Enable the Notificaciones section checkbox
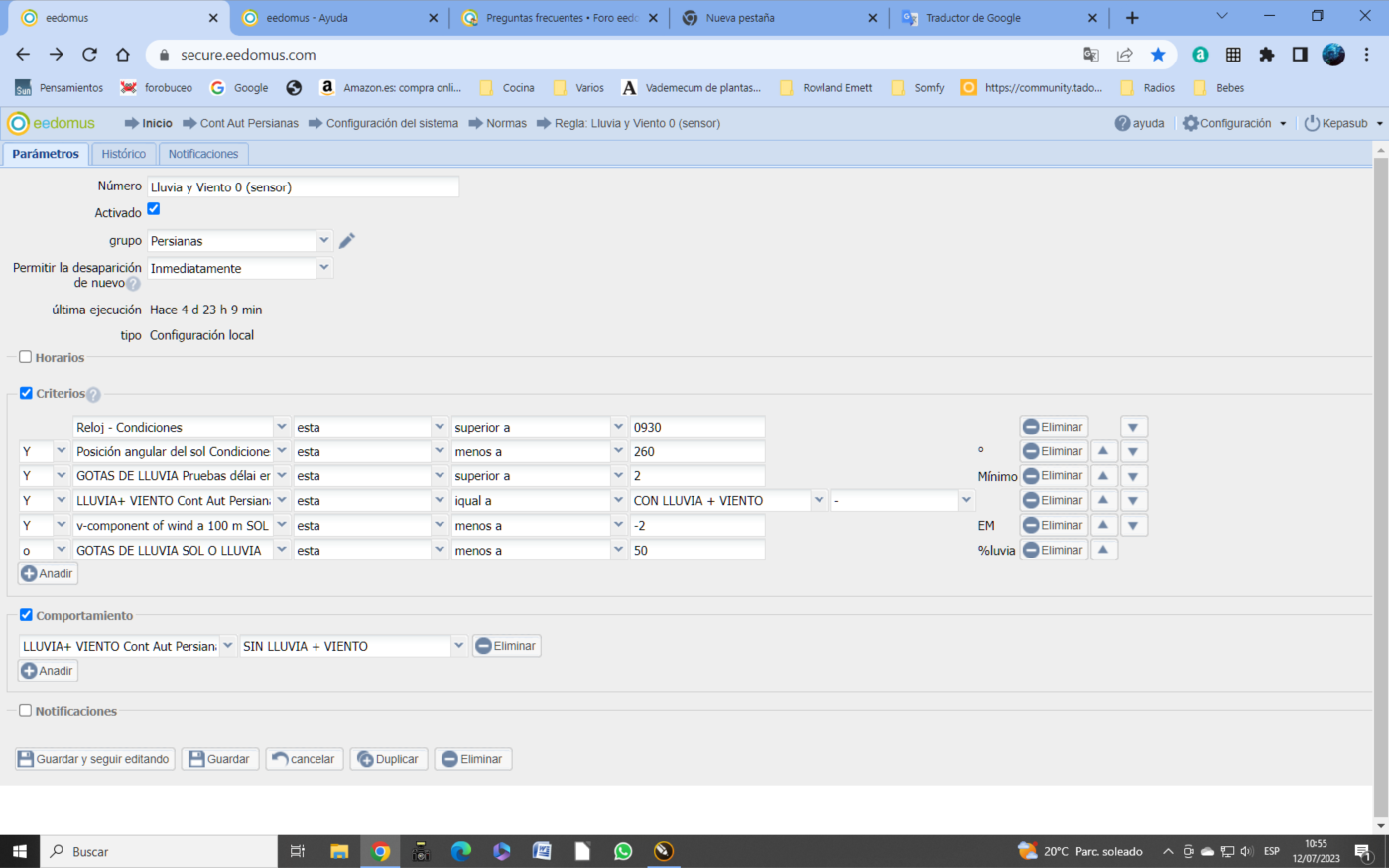 tap(26, 710)
